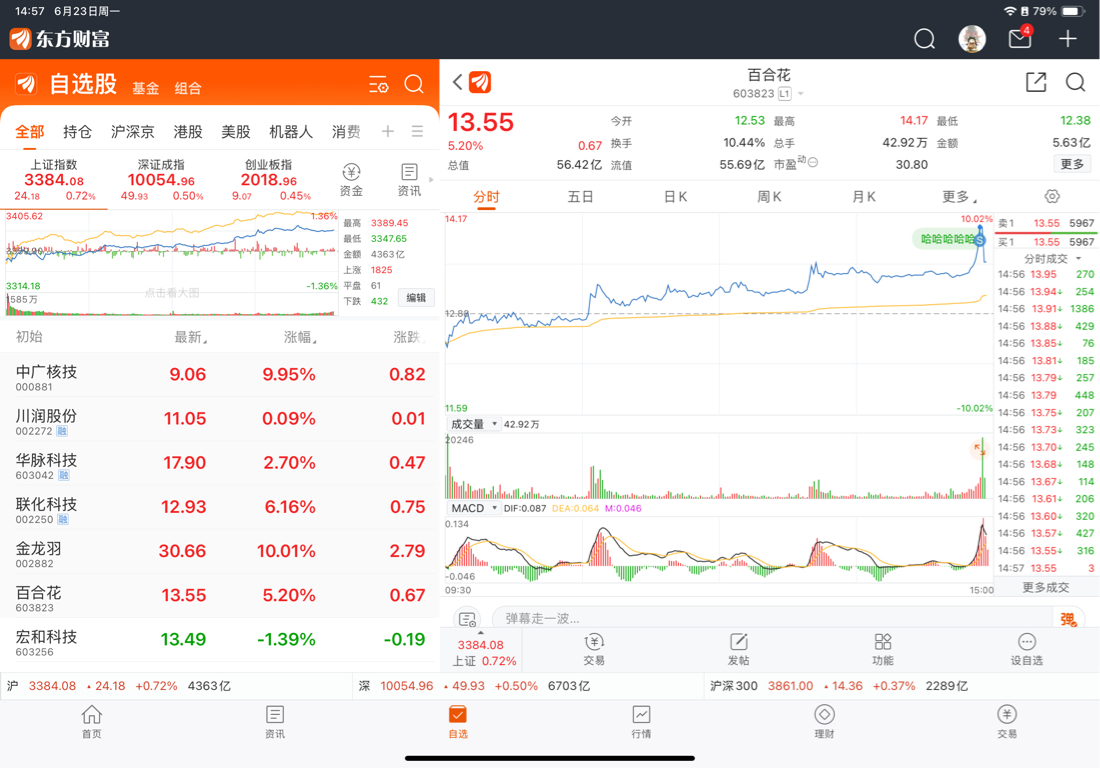
Task: Tap the Eastmoney logo beside back arrow
Action: click(480, 83)
